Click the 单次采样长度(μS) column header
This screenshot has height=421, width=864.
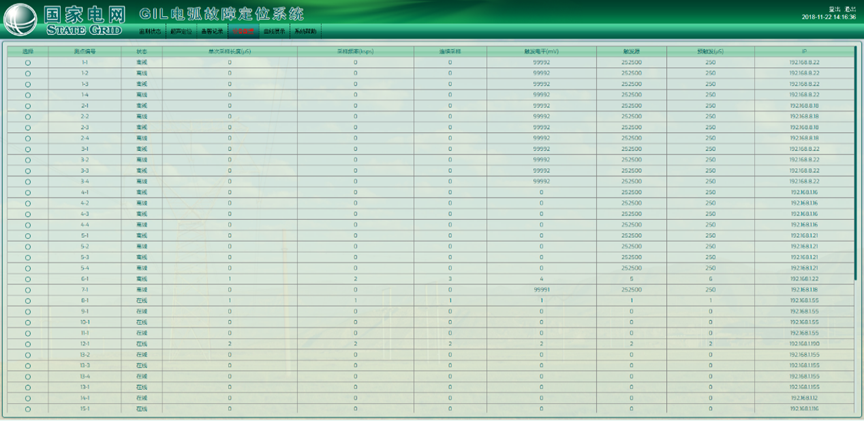point(230,51)
